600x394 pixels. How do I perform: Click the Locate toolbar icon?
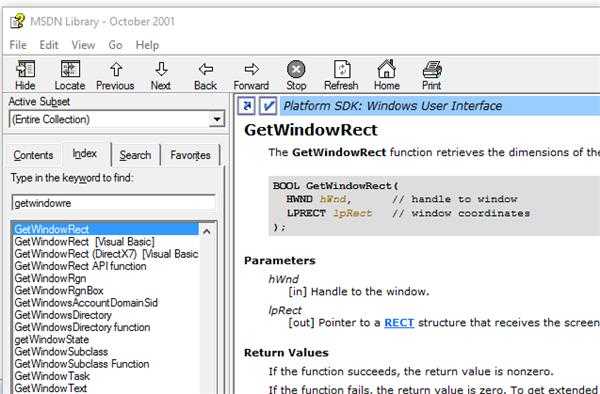[70, 75]
